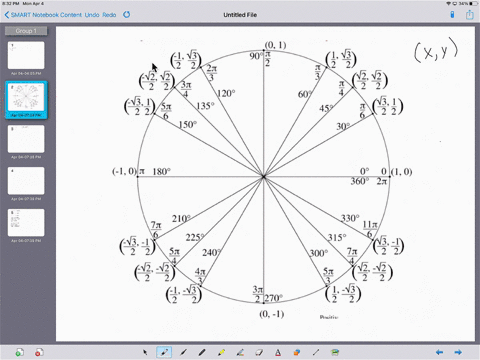Tap the 120° angle label
Viewport: 480px width, 360px height.
(x=226, y=93)
